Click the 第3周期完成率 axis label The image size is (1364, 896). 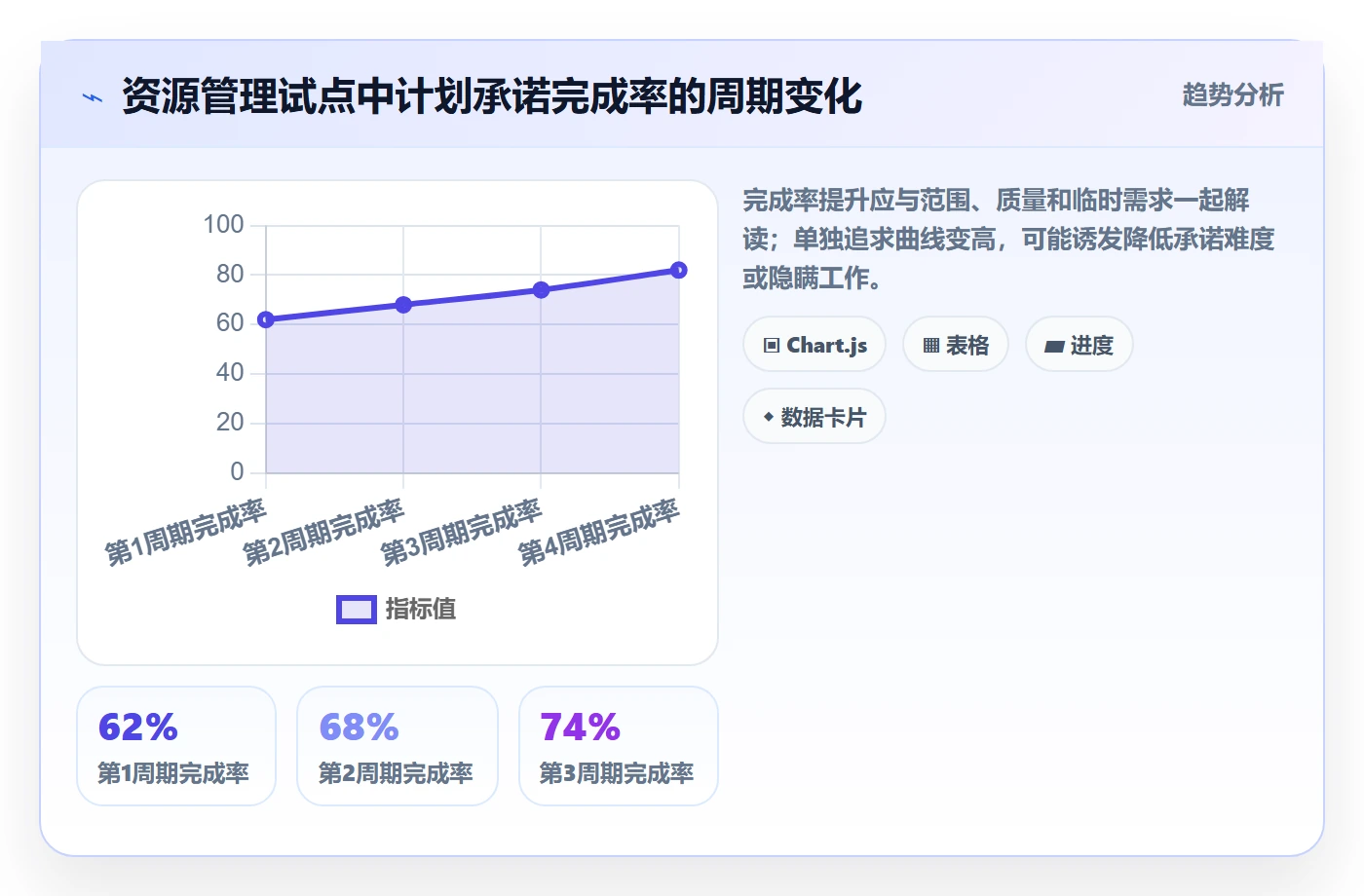[461, 533]
